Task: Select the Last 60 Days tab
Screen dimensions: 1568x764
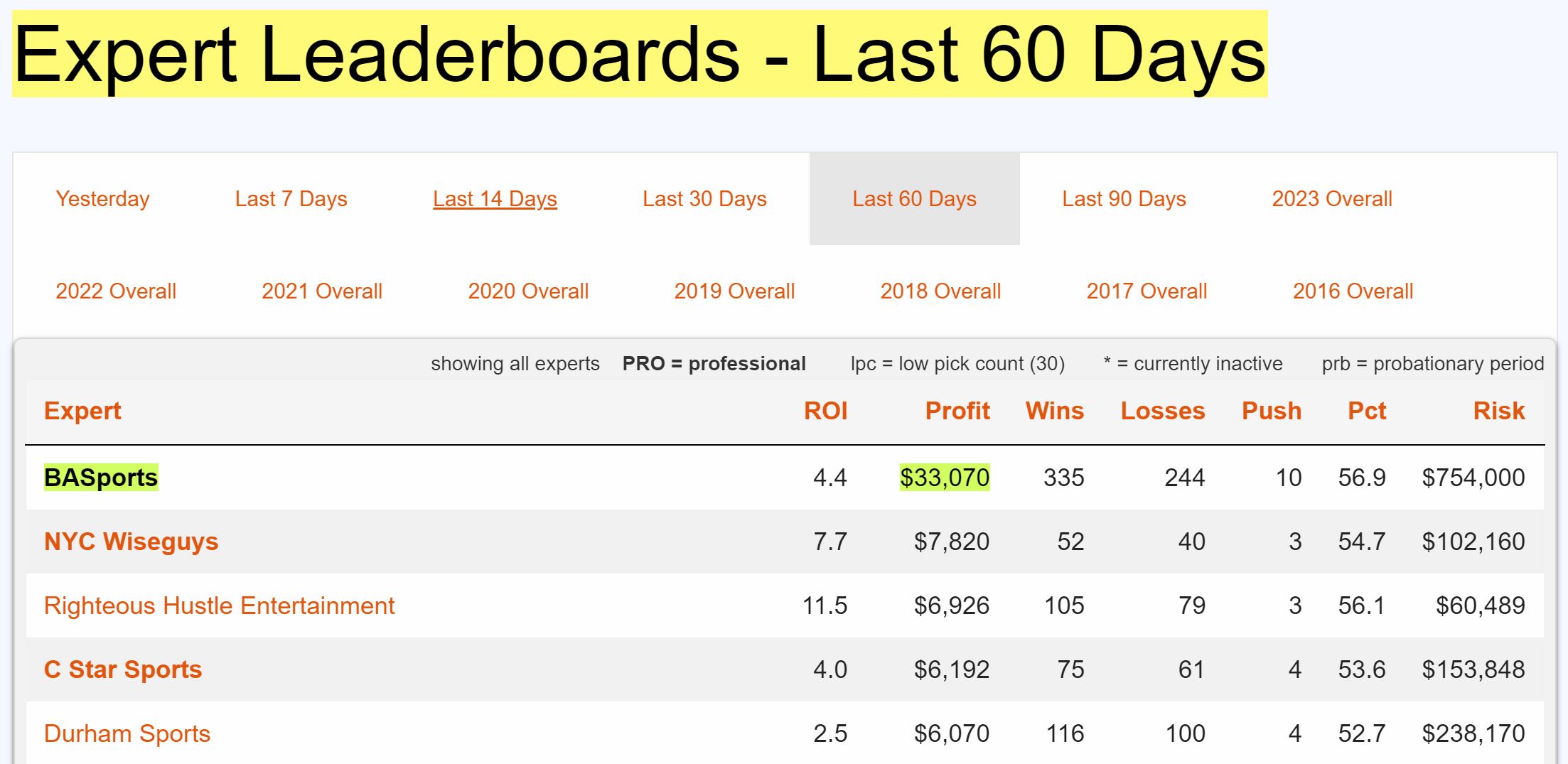Action: 914,199
